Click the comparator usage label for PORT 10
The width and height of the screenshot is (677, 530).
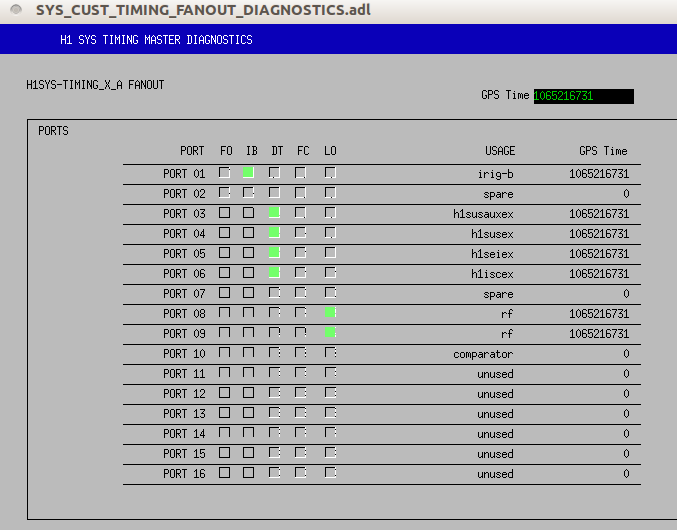click(x=483, y=354)
